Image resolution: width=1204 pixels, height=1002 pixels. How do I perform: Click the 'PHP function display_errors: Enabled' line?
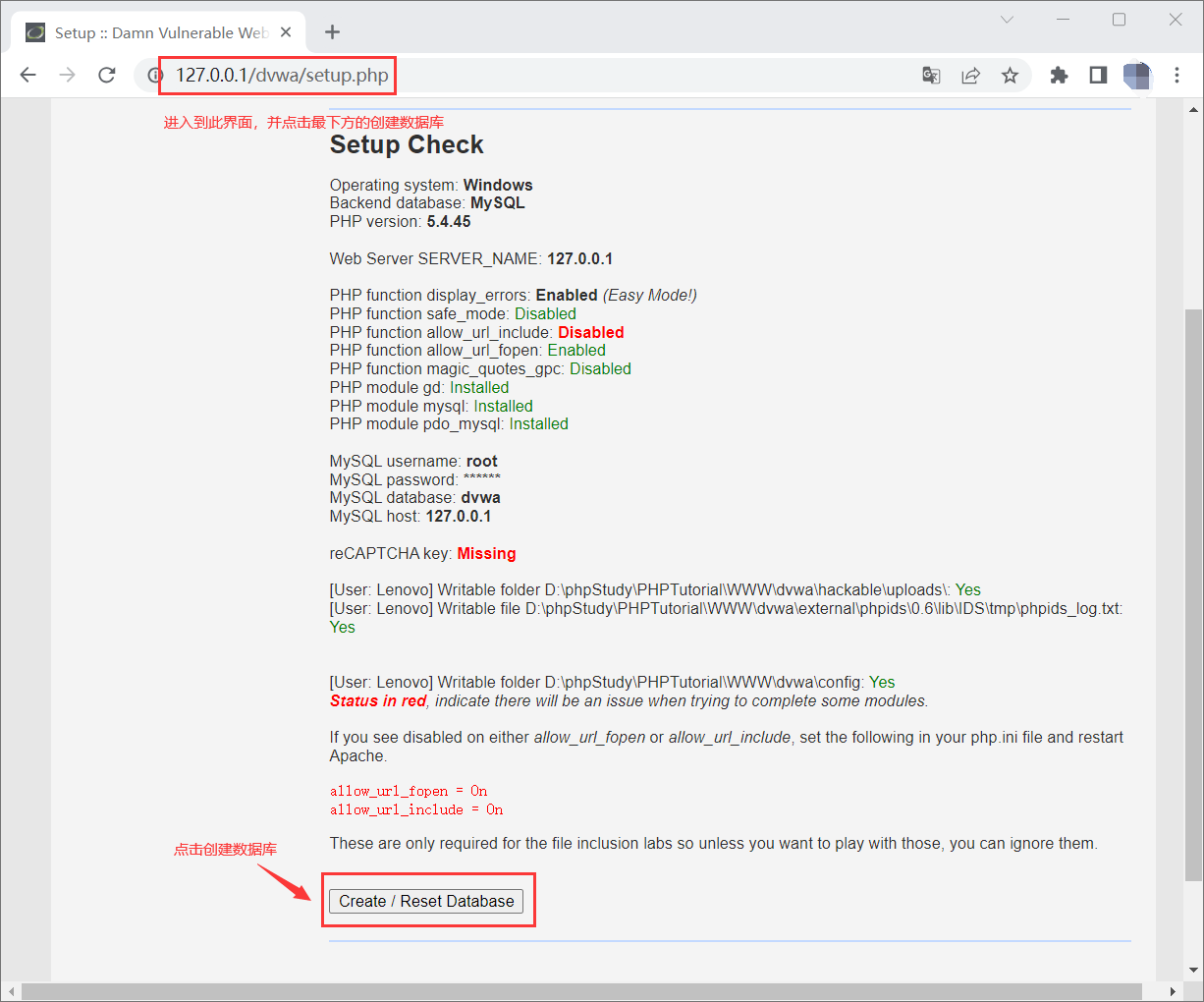(x=514, y=295)
